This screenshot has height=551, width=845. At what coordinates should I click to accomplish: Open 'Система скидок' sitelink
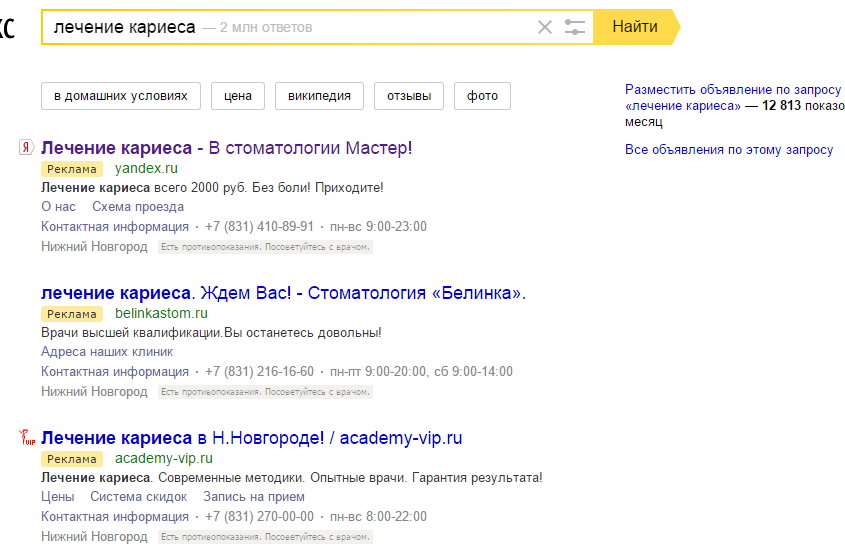click(138, 497)
